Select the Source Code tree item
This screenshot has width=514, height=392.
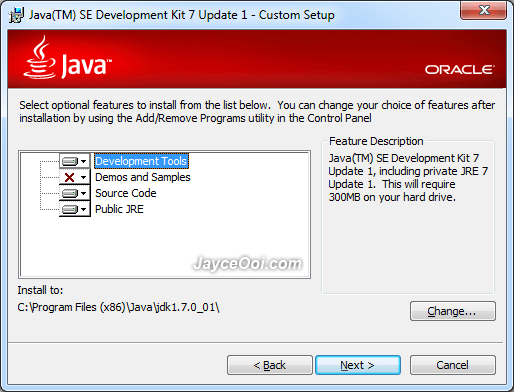click(x=126, y=193)
